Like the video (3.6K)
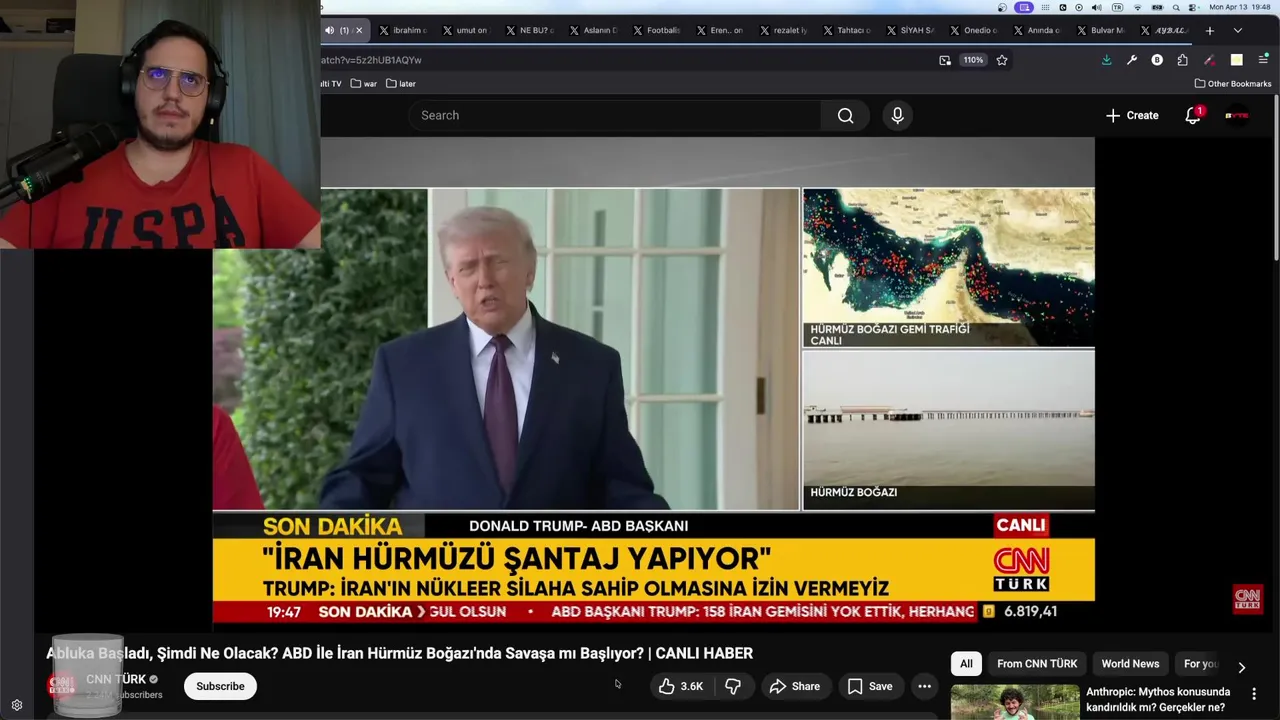 (x=681, y=686)
